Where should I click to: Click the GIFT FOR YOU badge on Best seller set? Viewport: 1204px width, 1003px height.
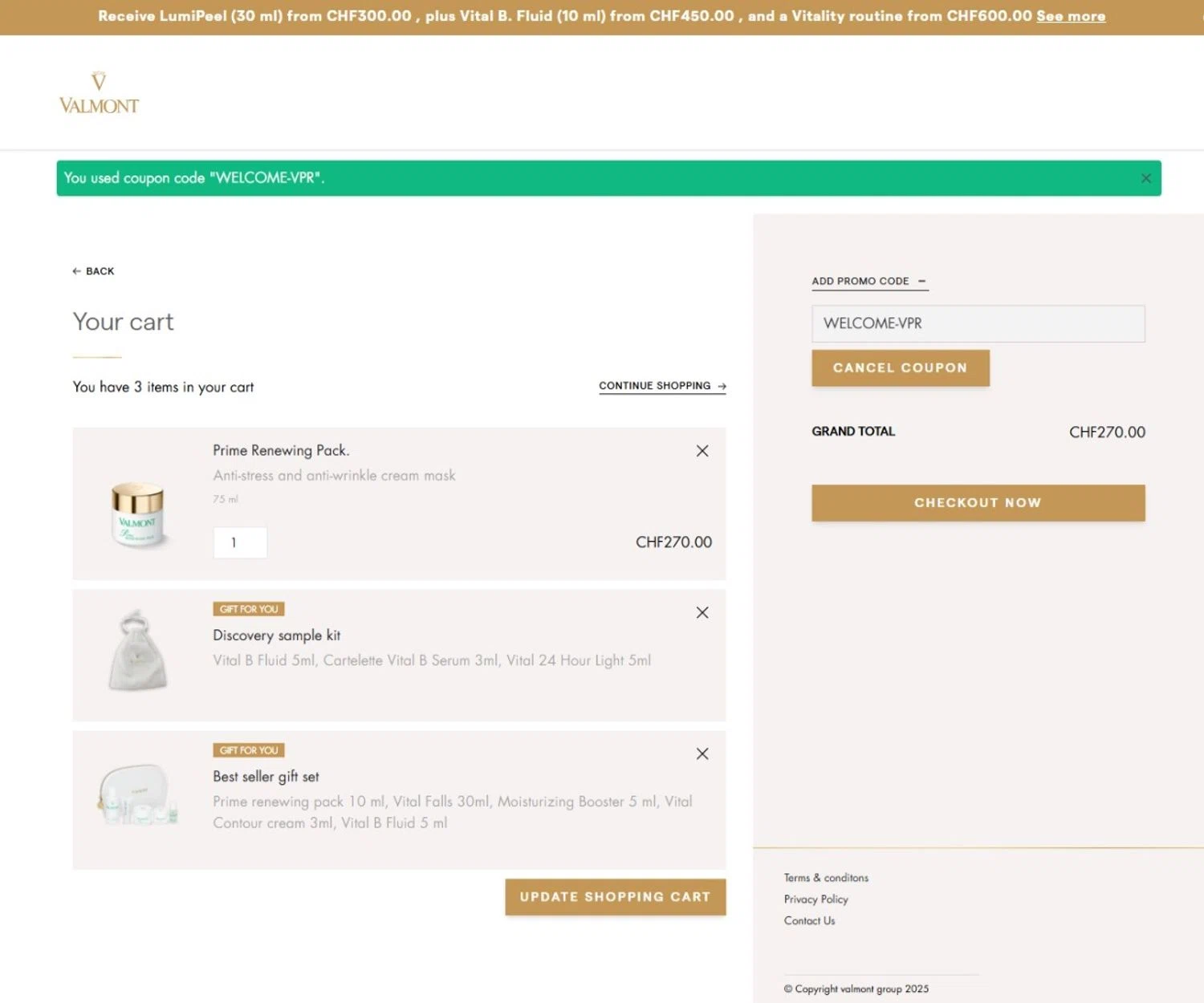pyautogui.click(x=249, y=750)
